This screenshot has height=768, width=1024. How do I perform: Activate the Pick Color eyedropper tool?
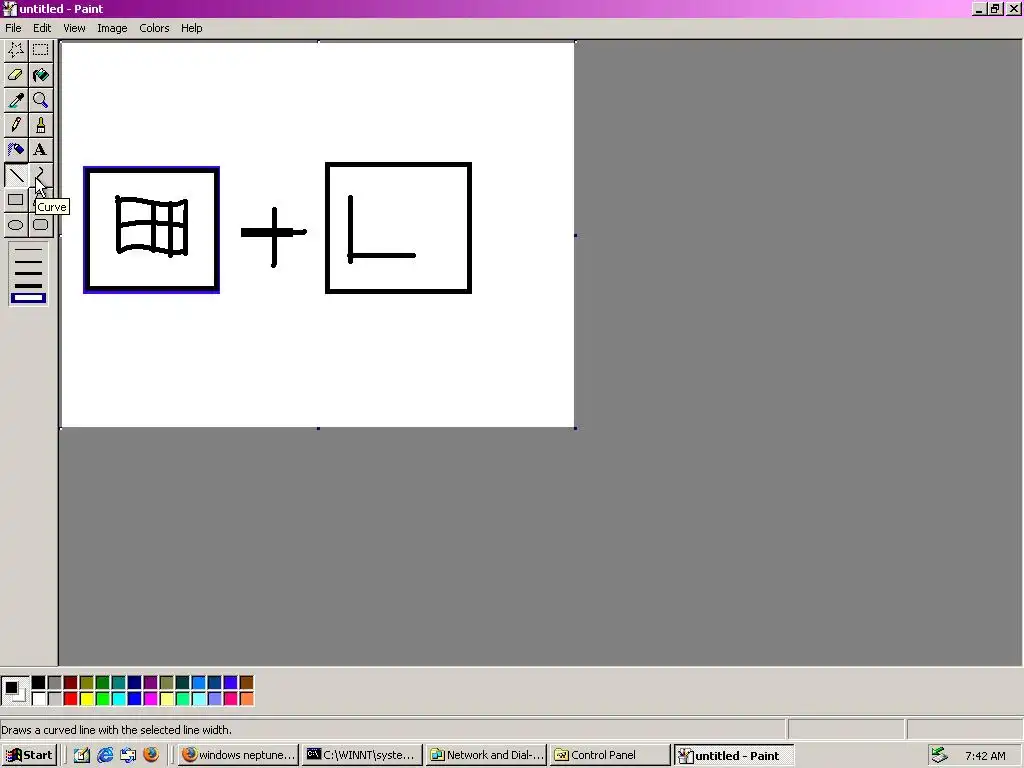coord(16,100)
